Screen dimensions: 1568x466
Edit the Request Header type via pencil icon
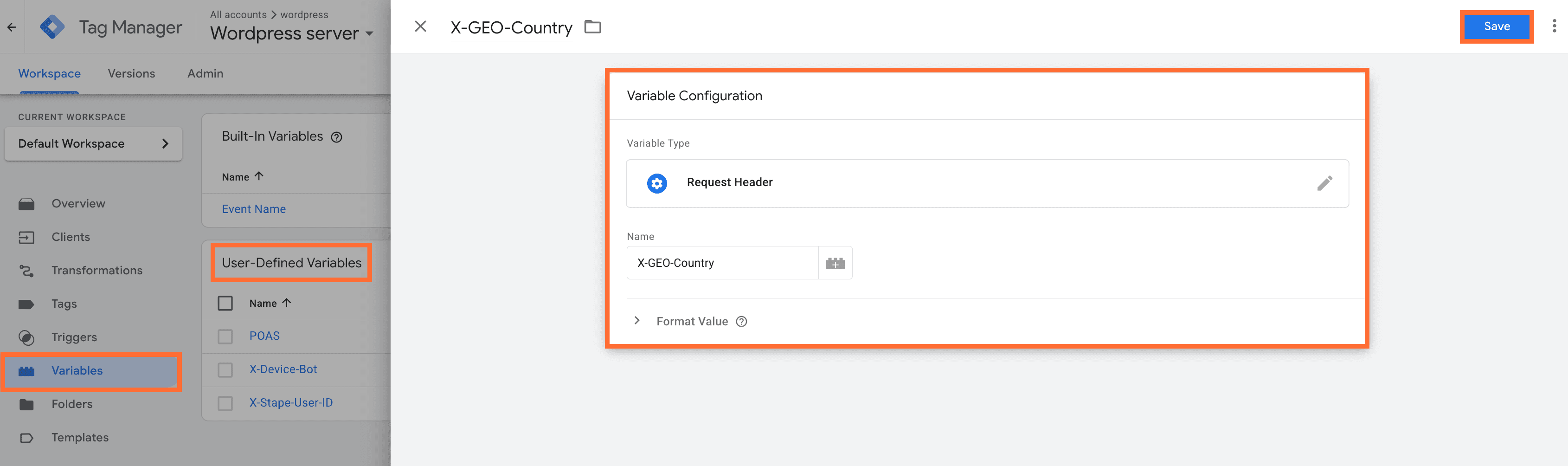(x=1325, y=183)
